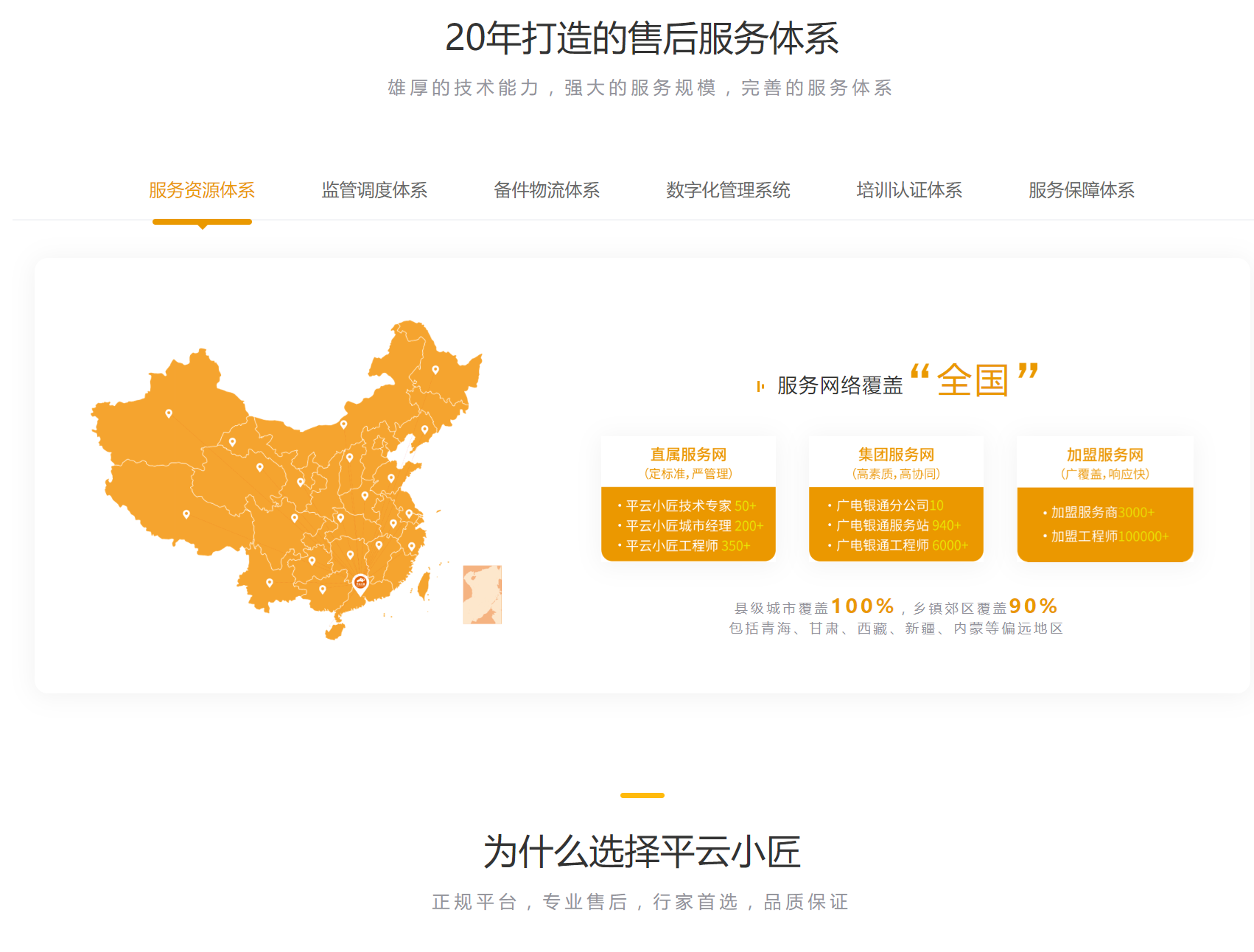Image resolution: width=1254 pixels, height=952 pixels.
Task: Click the 包括青海、甘肃、西藏 remote regions line
Action: (896, 629)
